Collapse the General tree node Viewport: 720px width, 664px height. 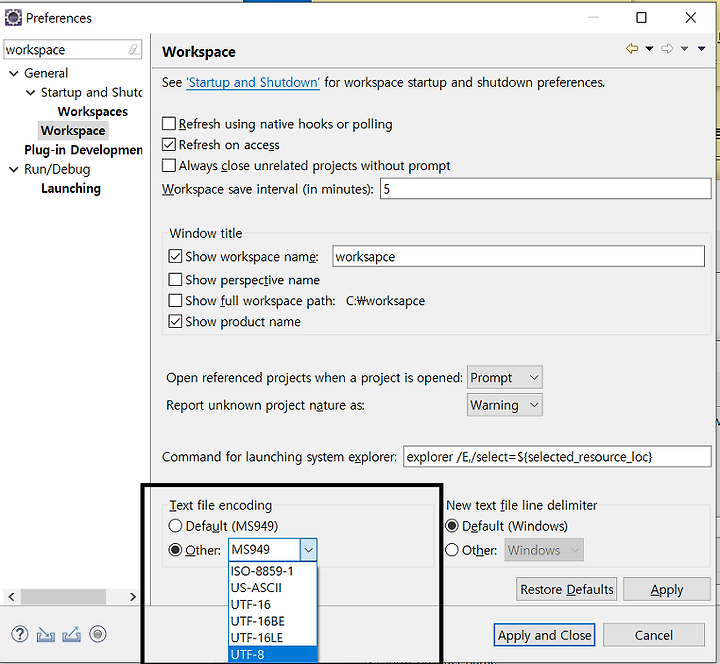pyautogui.click(x=14, y=73)
